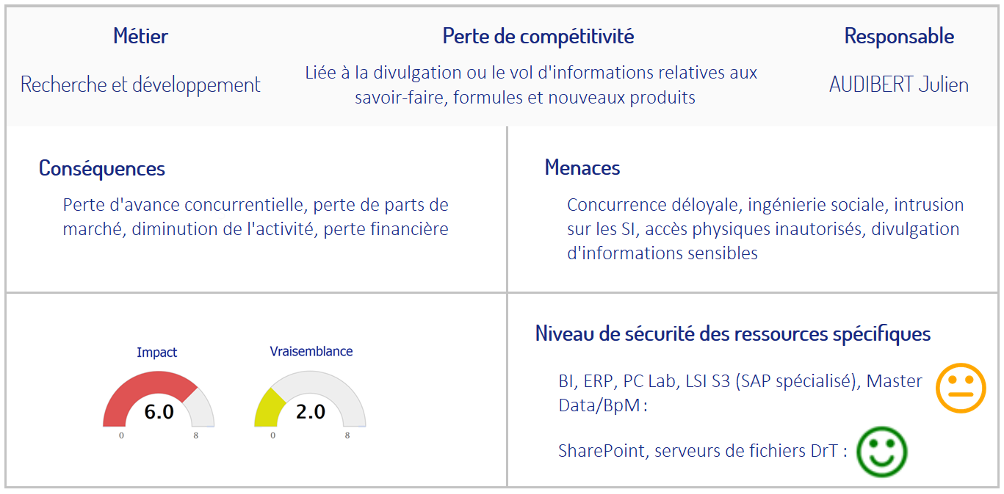Select Recherche et développement text
The width and height of the screenshot is (1004, 494).
point(141,84)
